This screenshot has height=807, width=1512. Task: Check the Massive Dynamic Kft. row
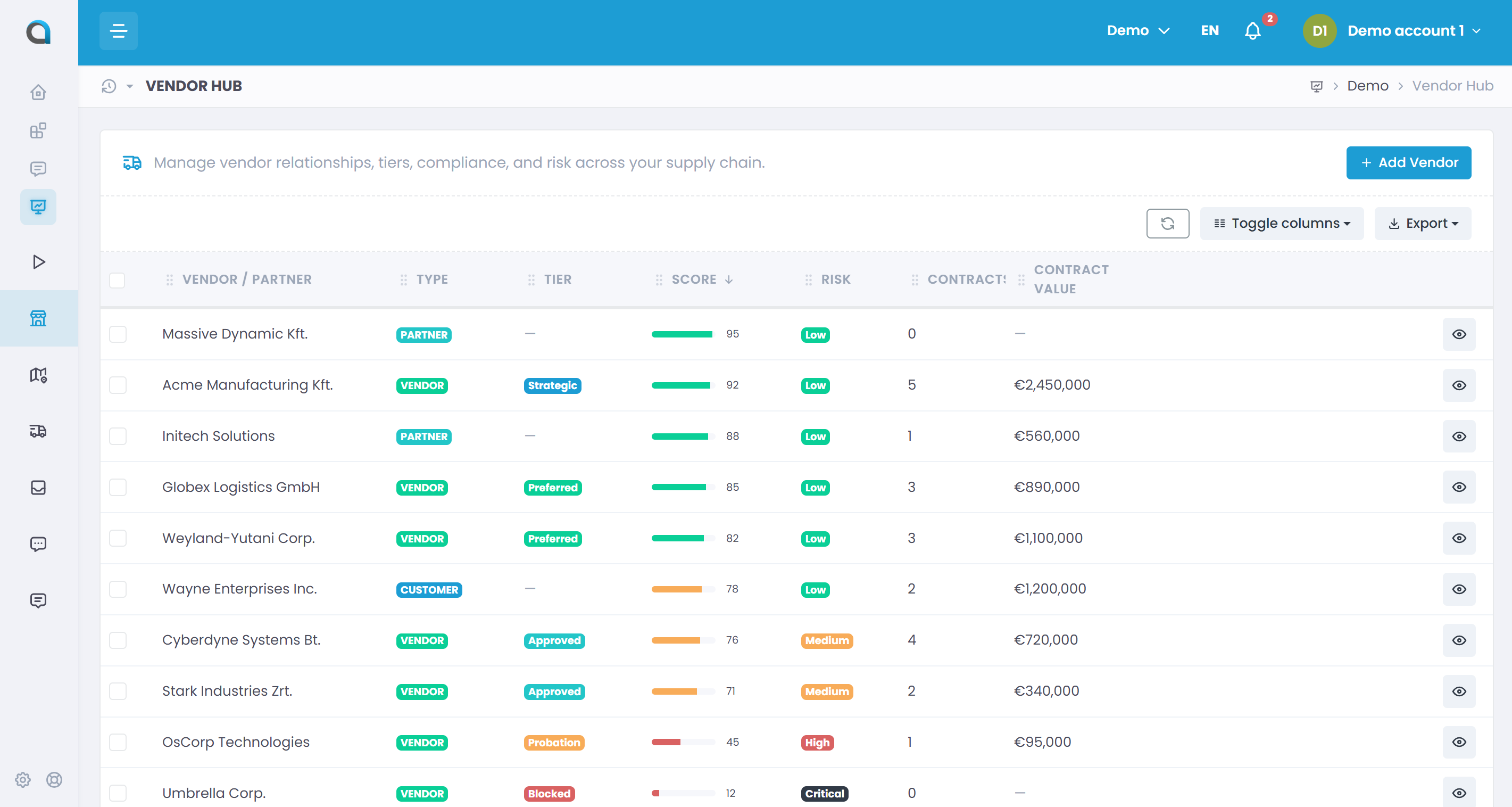(x=118, y=334)
